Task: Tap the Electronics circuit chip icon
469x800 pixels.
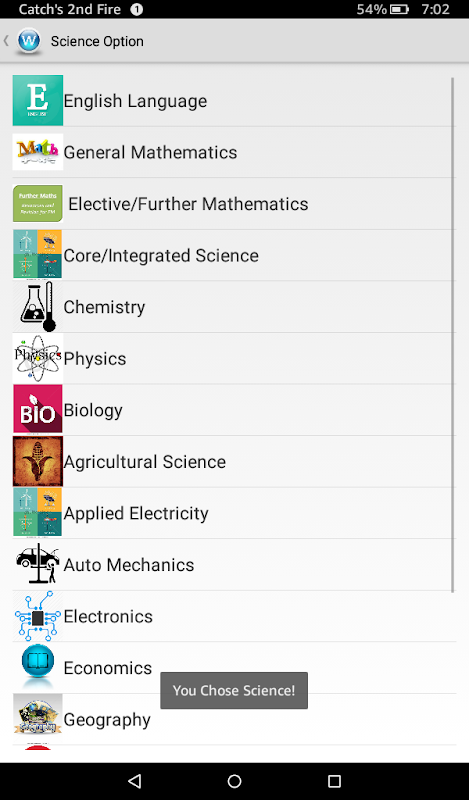Action: point(38,615)
